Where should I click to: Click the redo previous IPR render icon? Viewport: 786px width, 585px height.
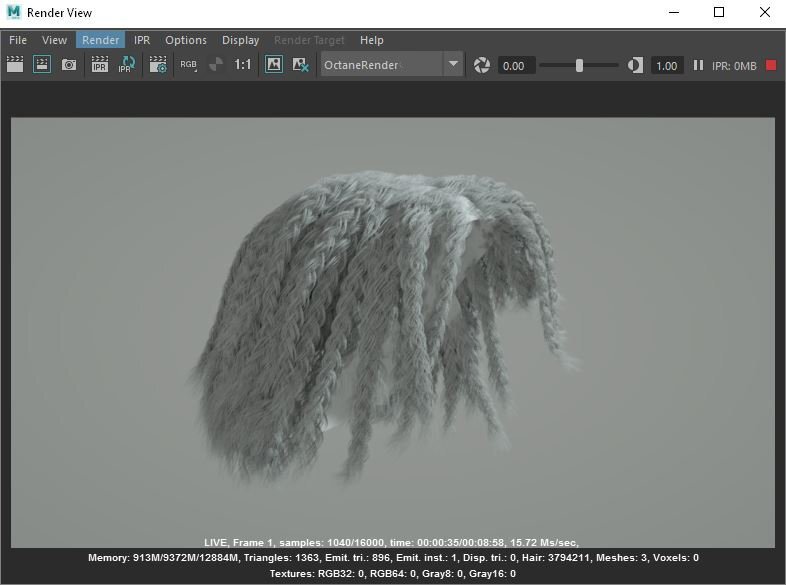click(x=100, y=65)
